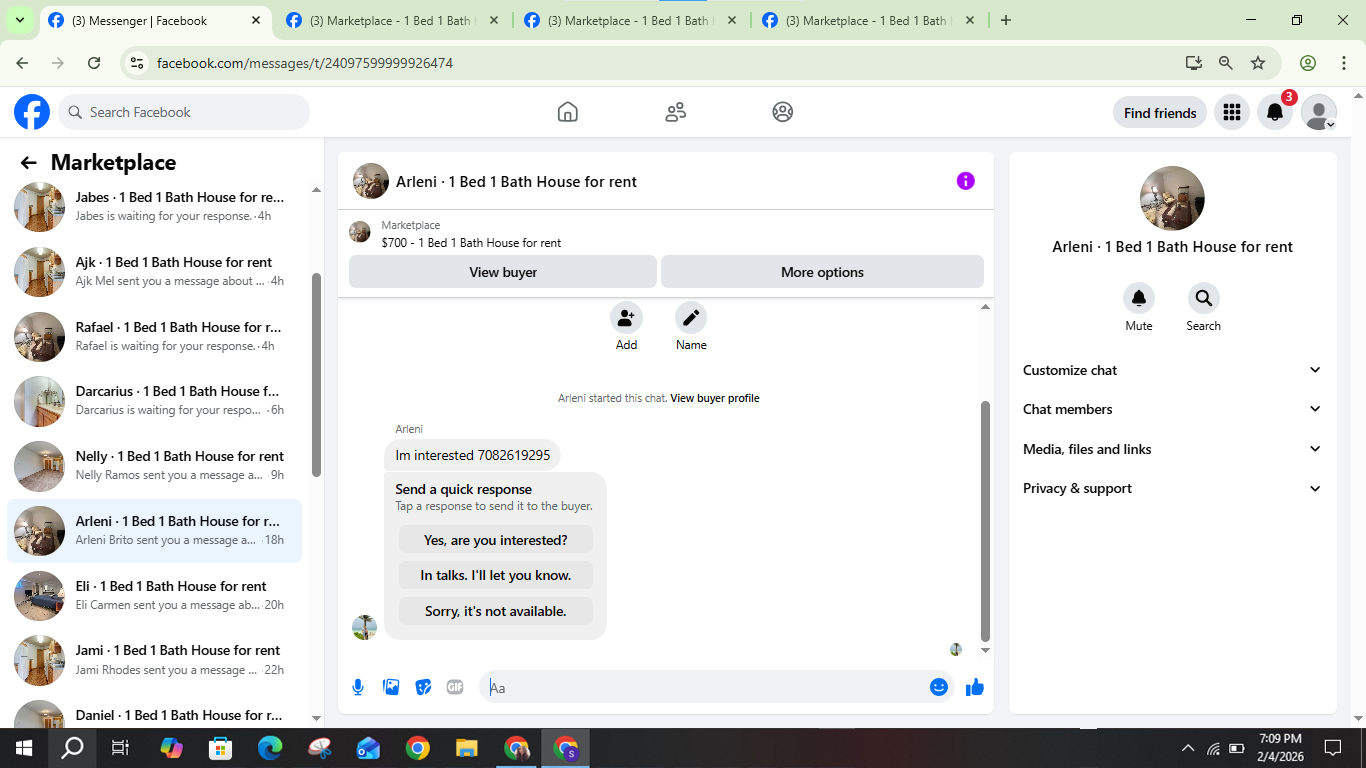Choose a sticker icon
Image resolution: width=1366 pixels, height=768 pixels.
(x=424, y=687)
